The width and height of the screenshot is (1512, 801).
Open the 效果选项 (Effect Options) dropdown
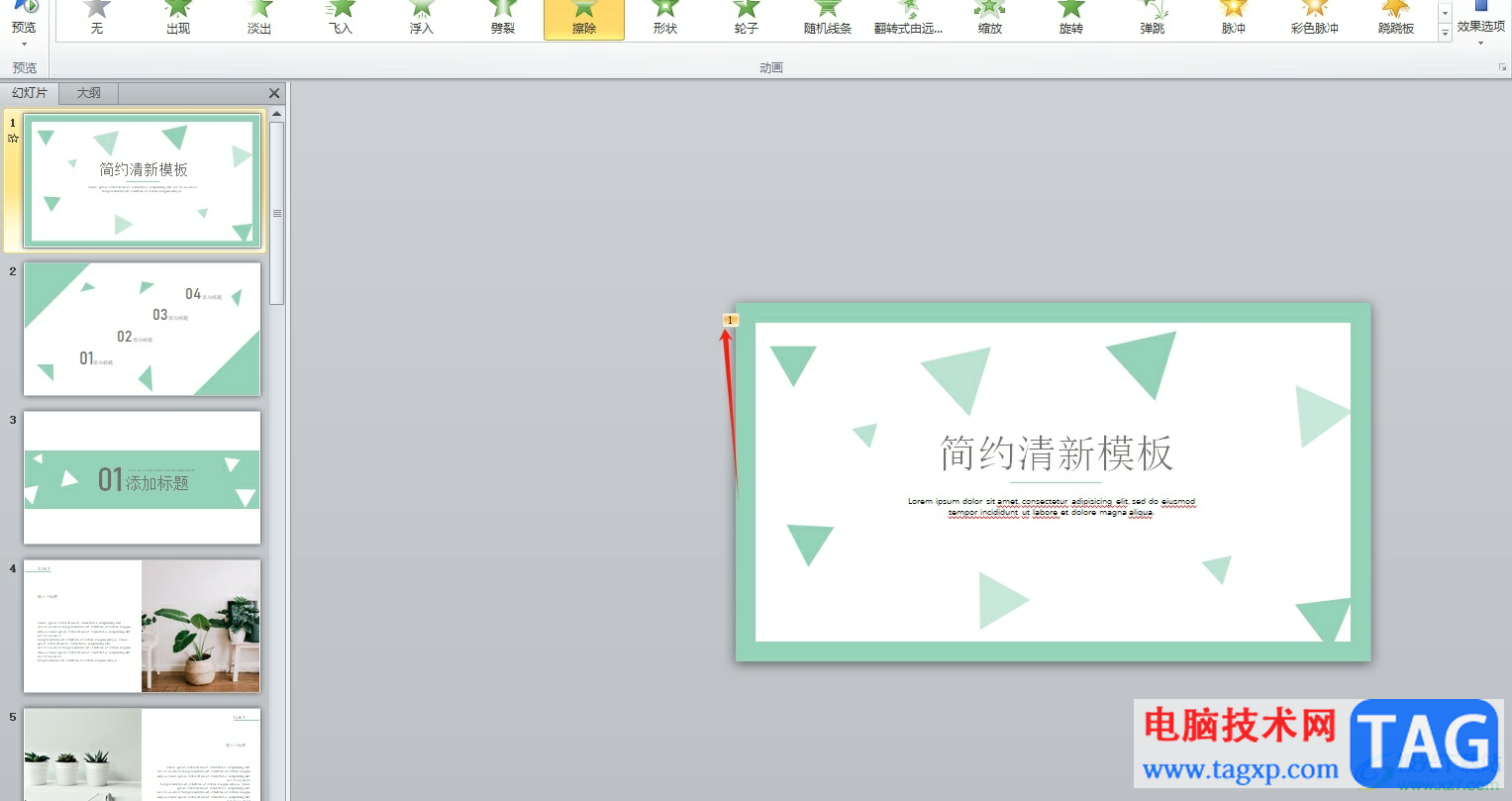[x=1480, y=24]
